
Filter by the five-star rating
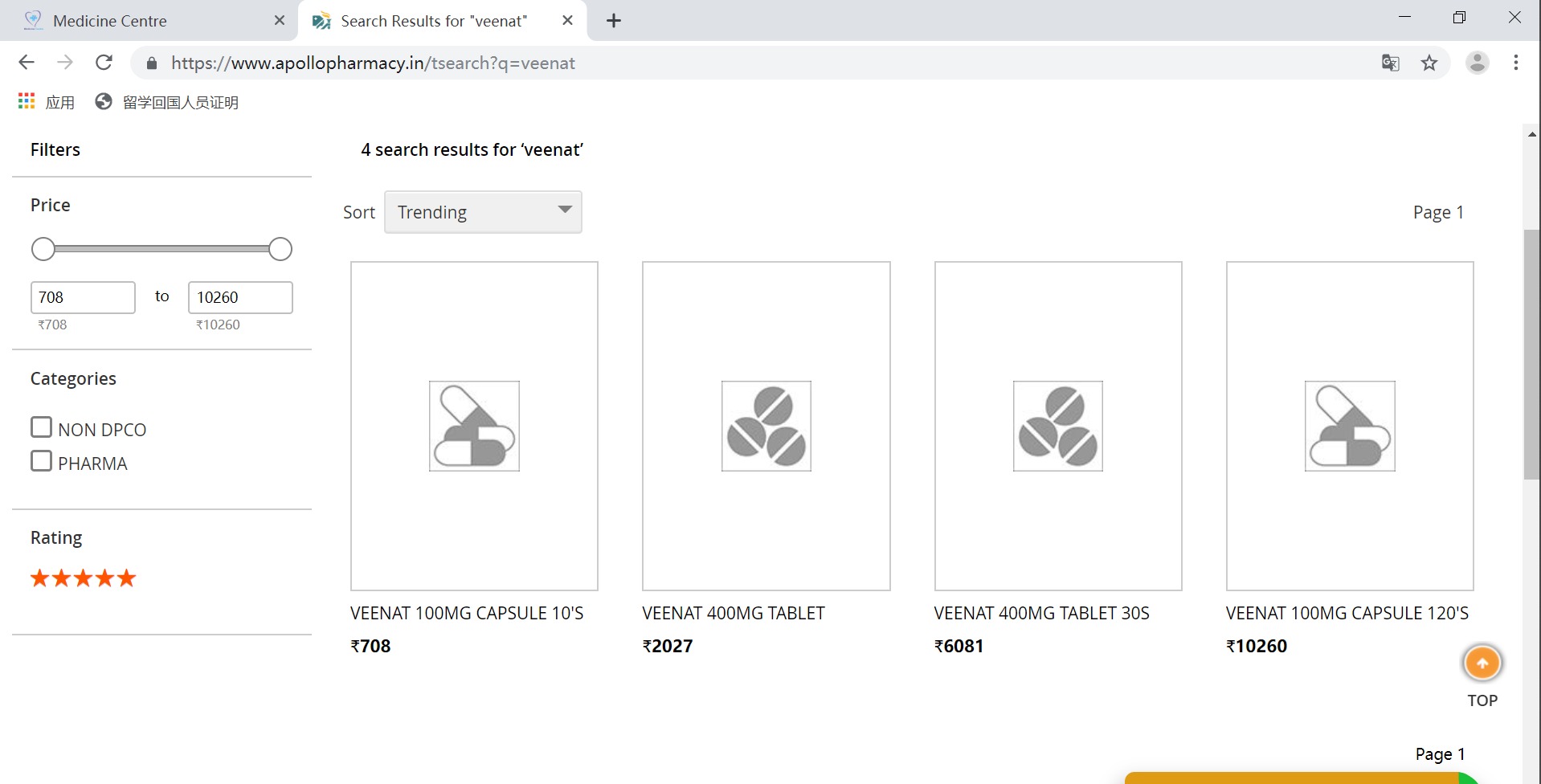[83, 578]
